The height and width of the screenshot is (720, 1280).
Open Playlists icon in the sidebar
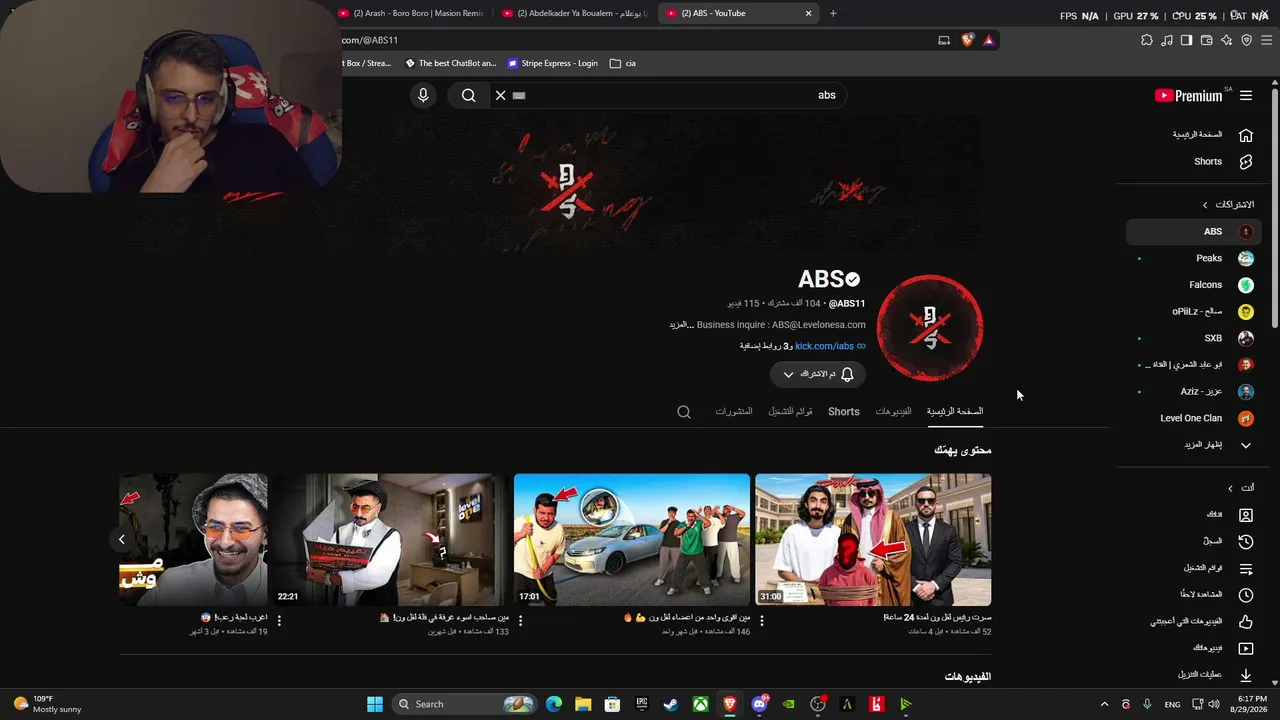tap(1246, 568)
